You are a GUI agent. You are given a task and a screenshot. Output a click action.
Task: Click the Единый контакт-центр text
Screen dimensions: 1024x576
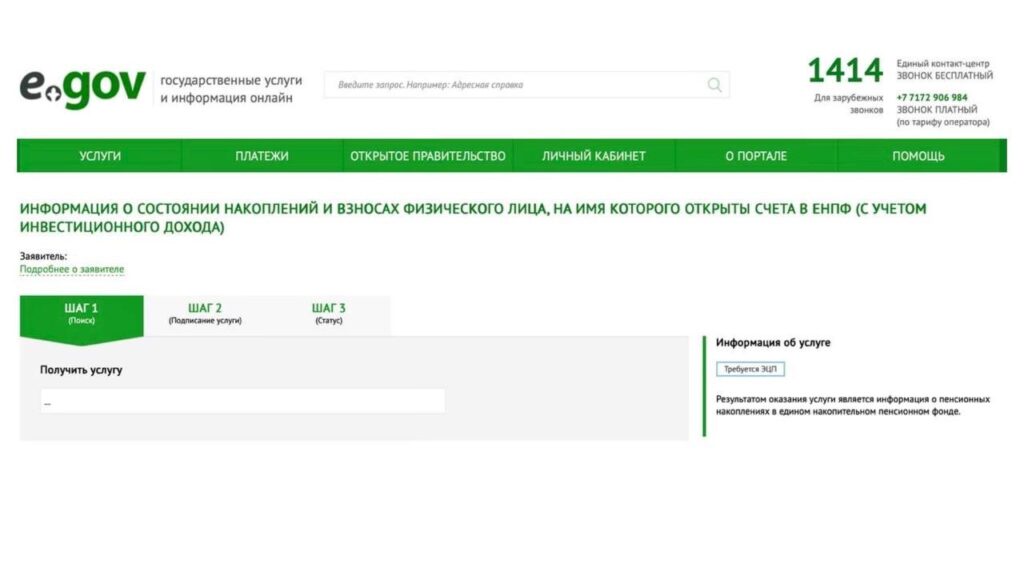tap(943, 63)
